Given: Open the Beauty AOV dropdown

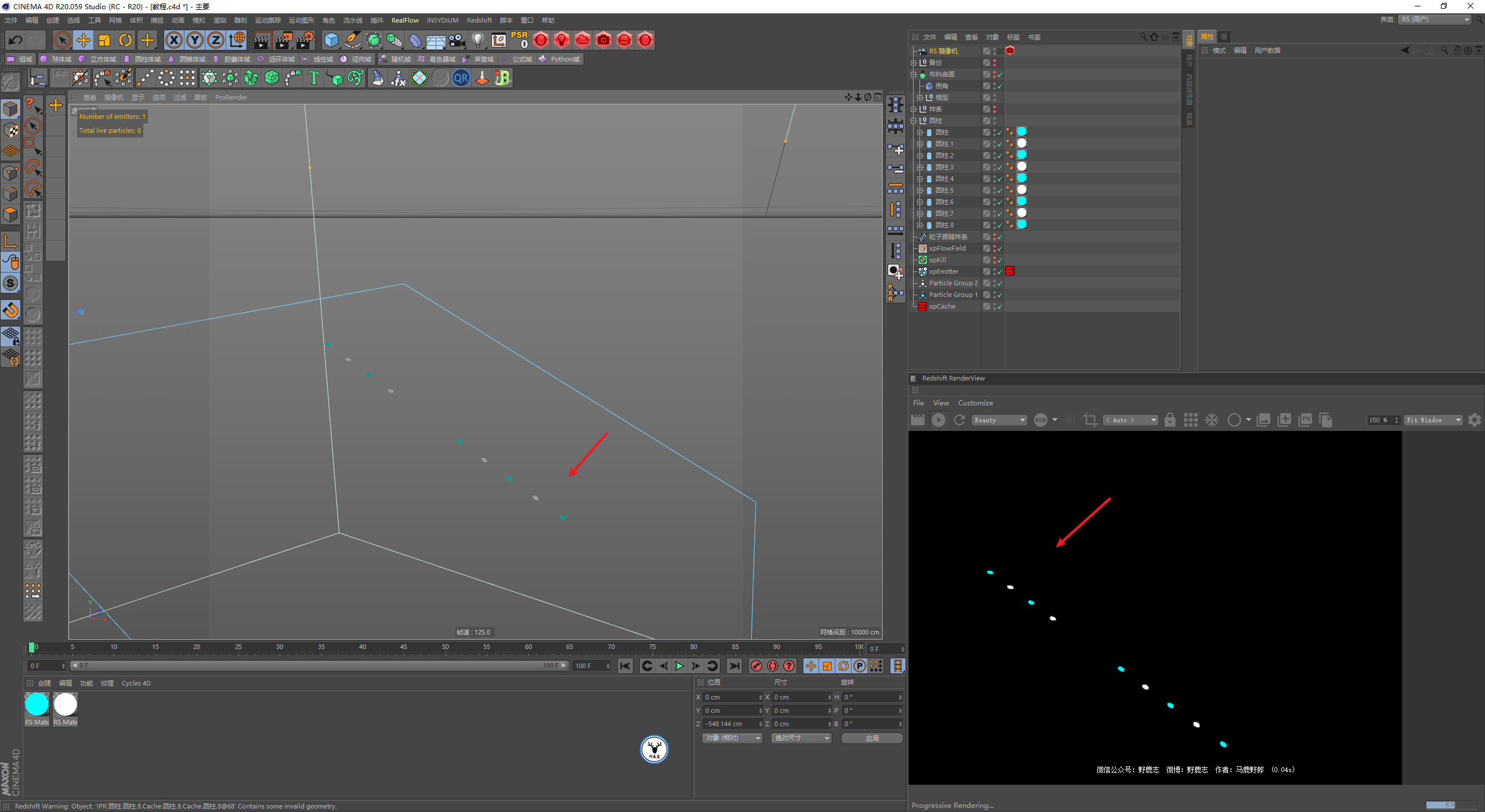Looking at the screenshot, I should point(1000,420).
